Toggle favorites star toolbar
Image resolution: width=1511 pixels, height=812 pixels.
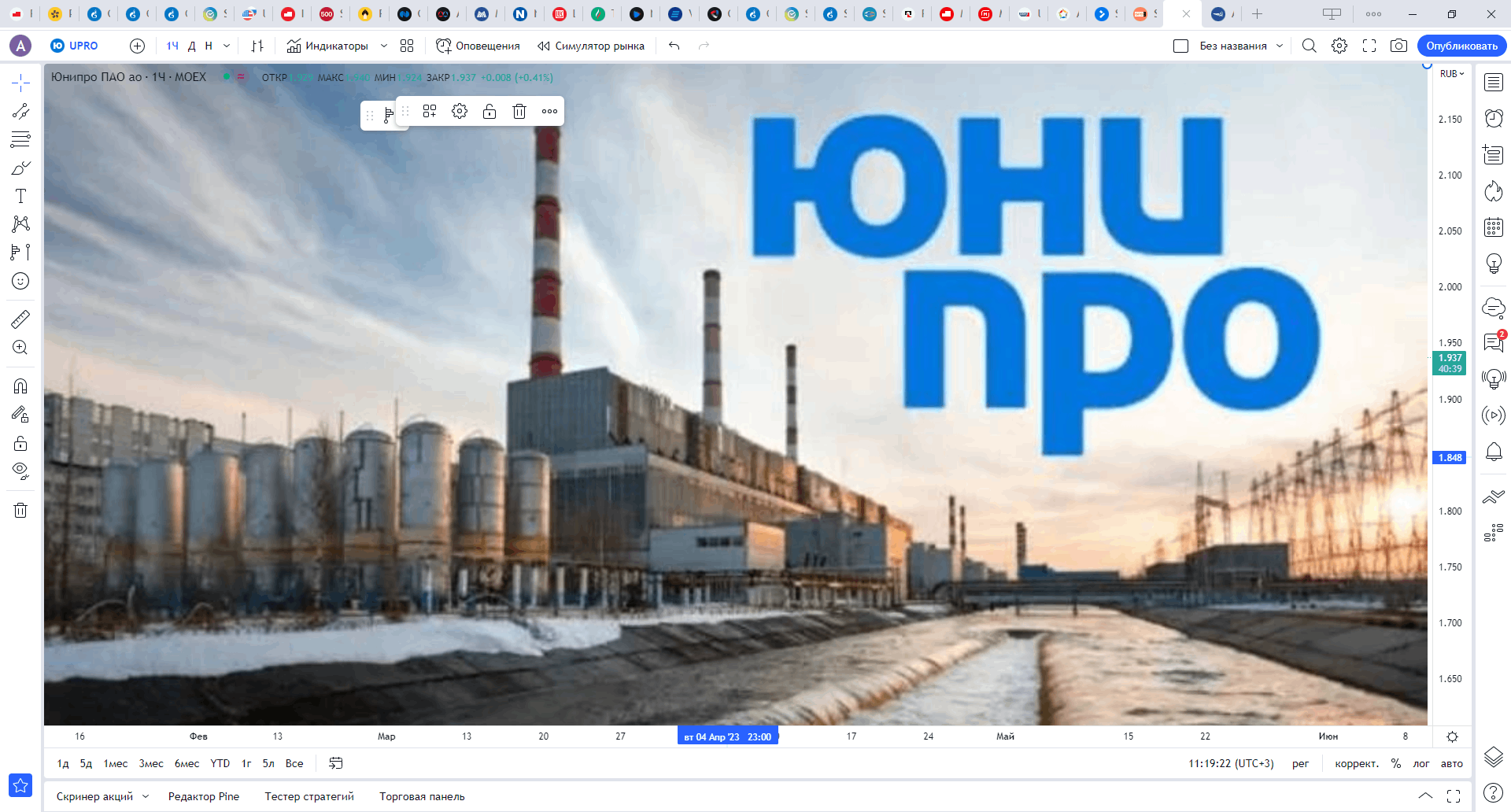(20, 784)
